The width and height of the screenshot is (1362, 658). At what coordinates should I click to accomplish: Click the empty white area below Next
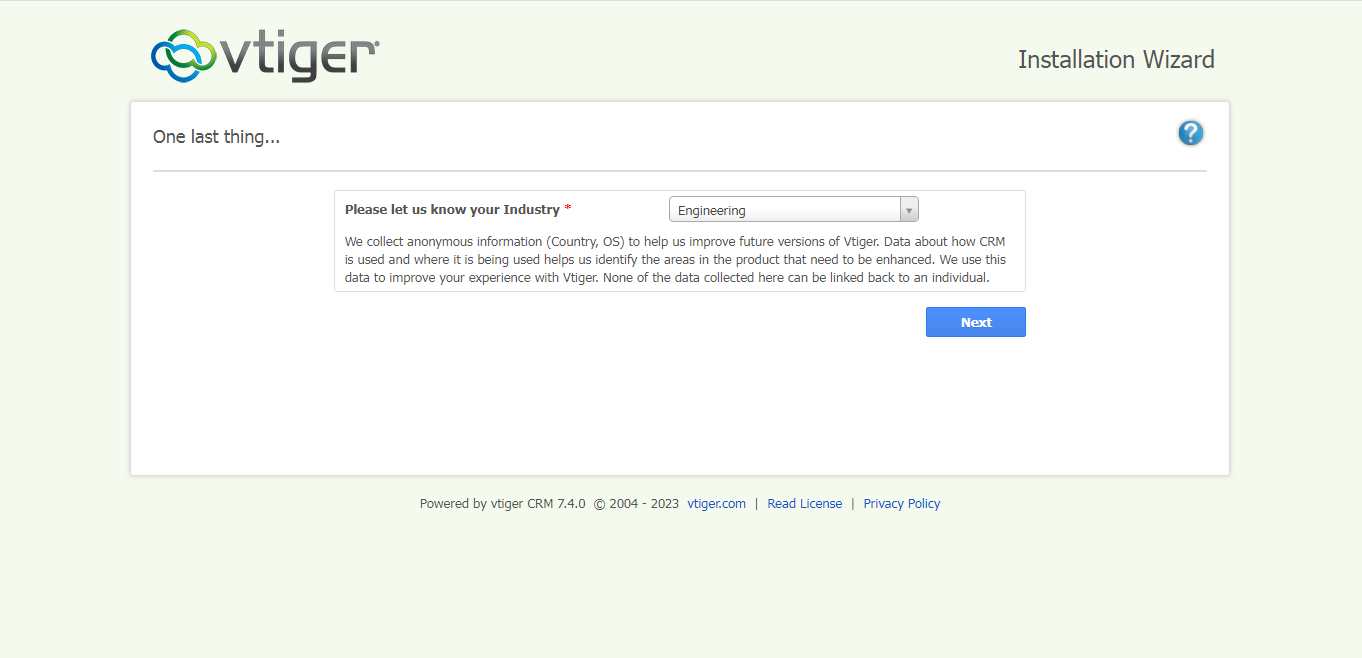[x=680, y=410]
